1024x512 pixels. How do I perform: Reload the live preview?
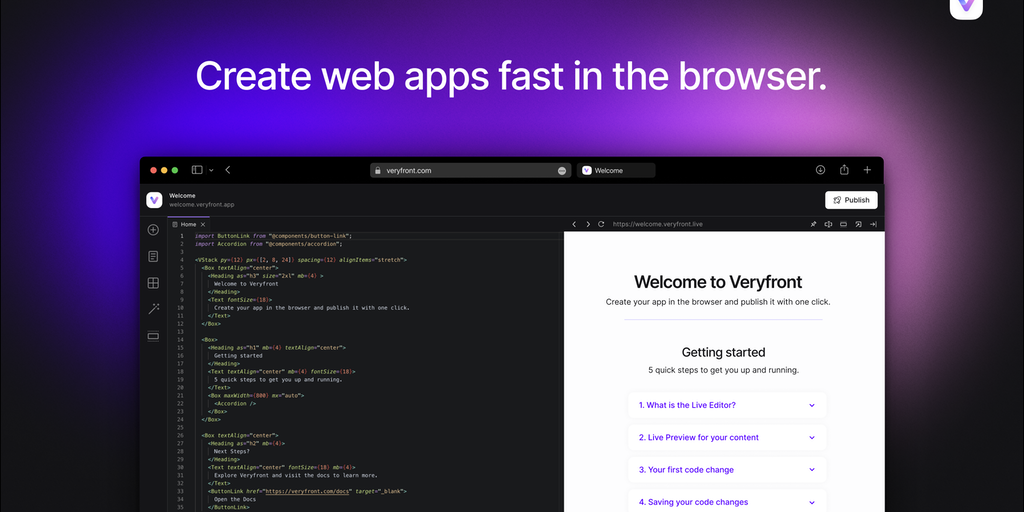[601, 224]
